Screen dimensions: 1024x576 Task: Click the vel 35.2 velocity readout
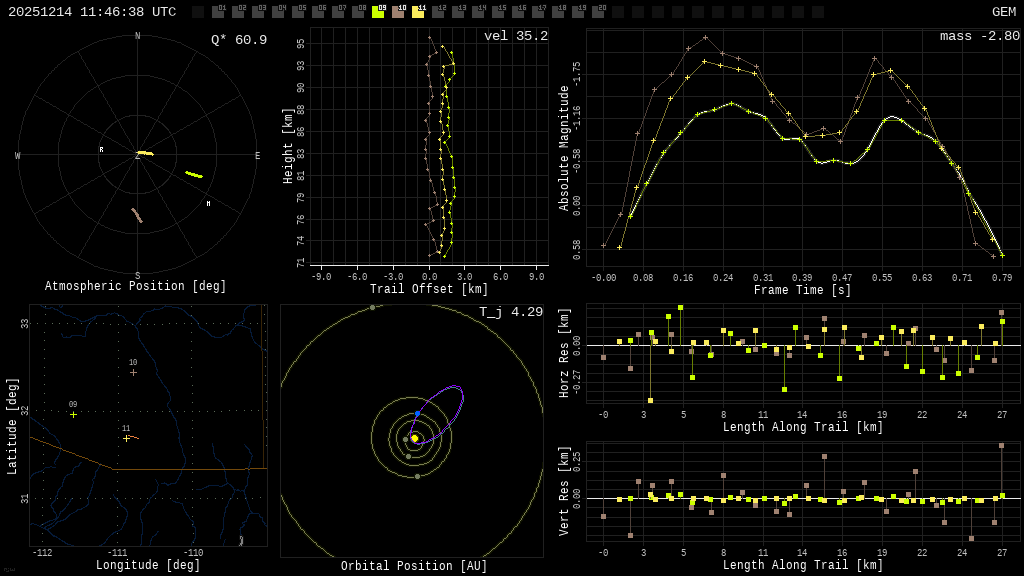pos(515,36)
